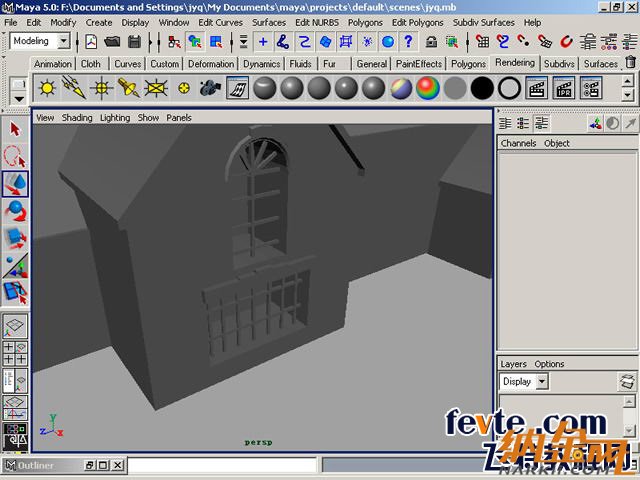
Task: Activate the Lasso select tool
Action: (15, 156)
